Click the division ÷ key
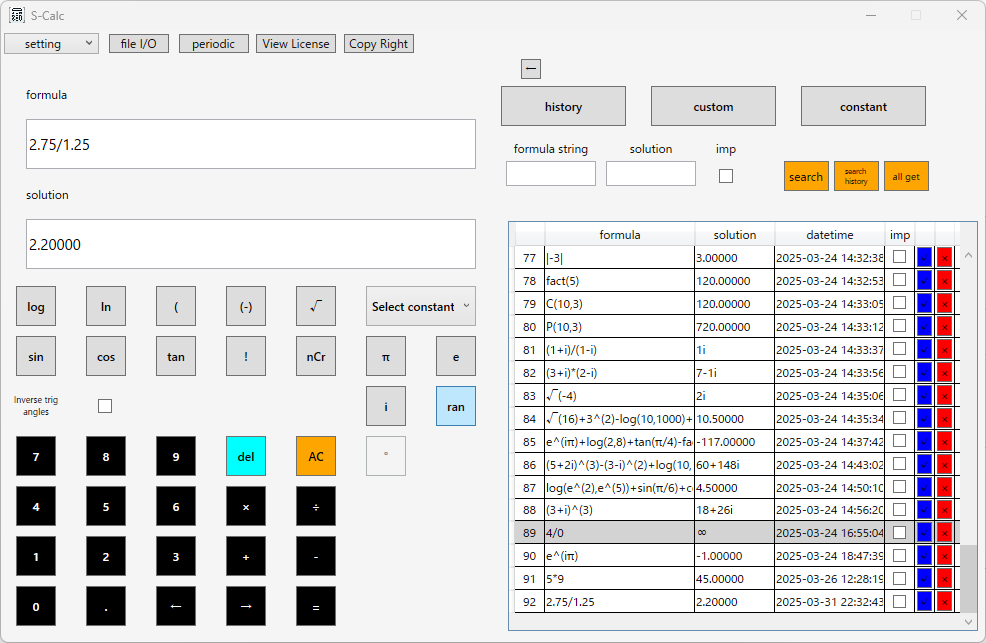This screenshot has width=986, height=643. coord(316,506)
